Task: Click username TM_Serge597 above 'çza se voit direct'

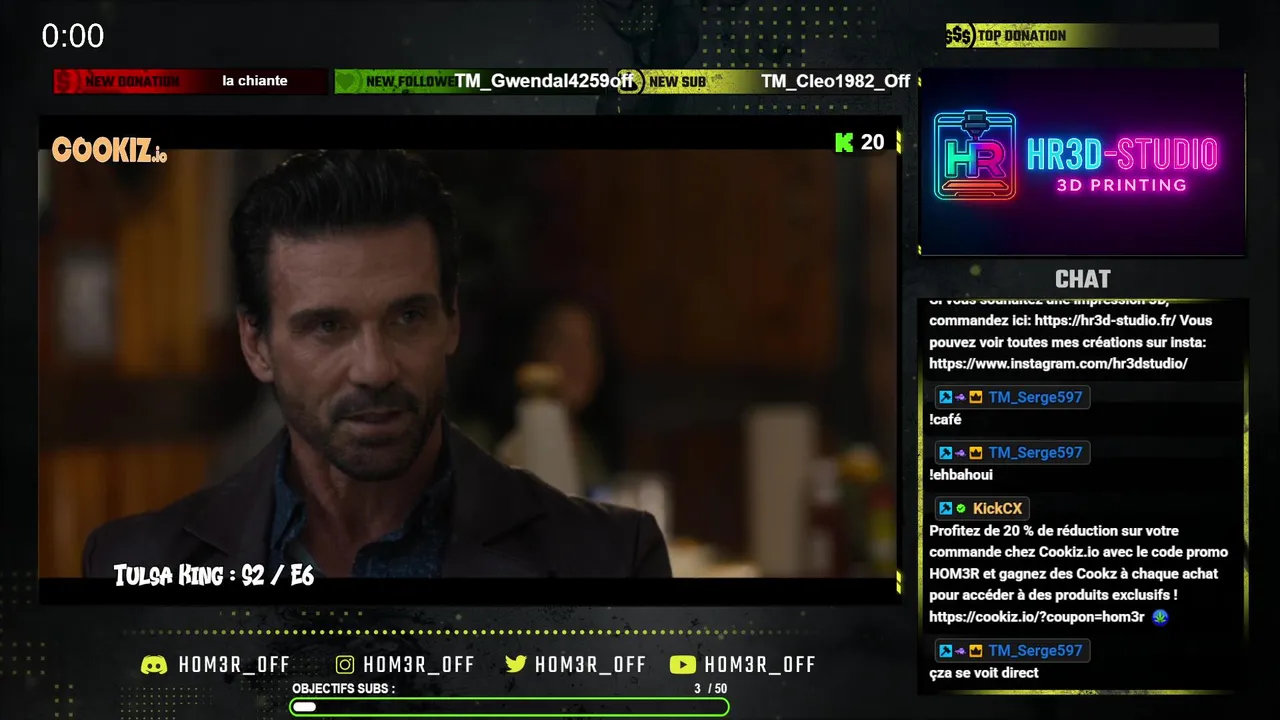Action: point(1035,650)
